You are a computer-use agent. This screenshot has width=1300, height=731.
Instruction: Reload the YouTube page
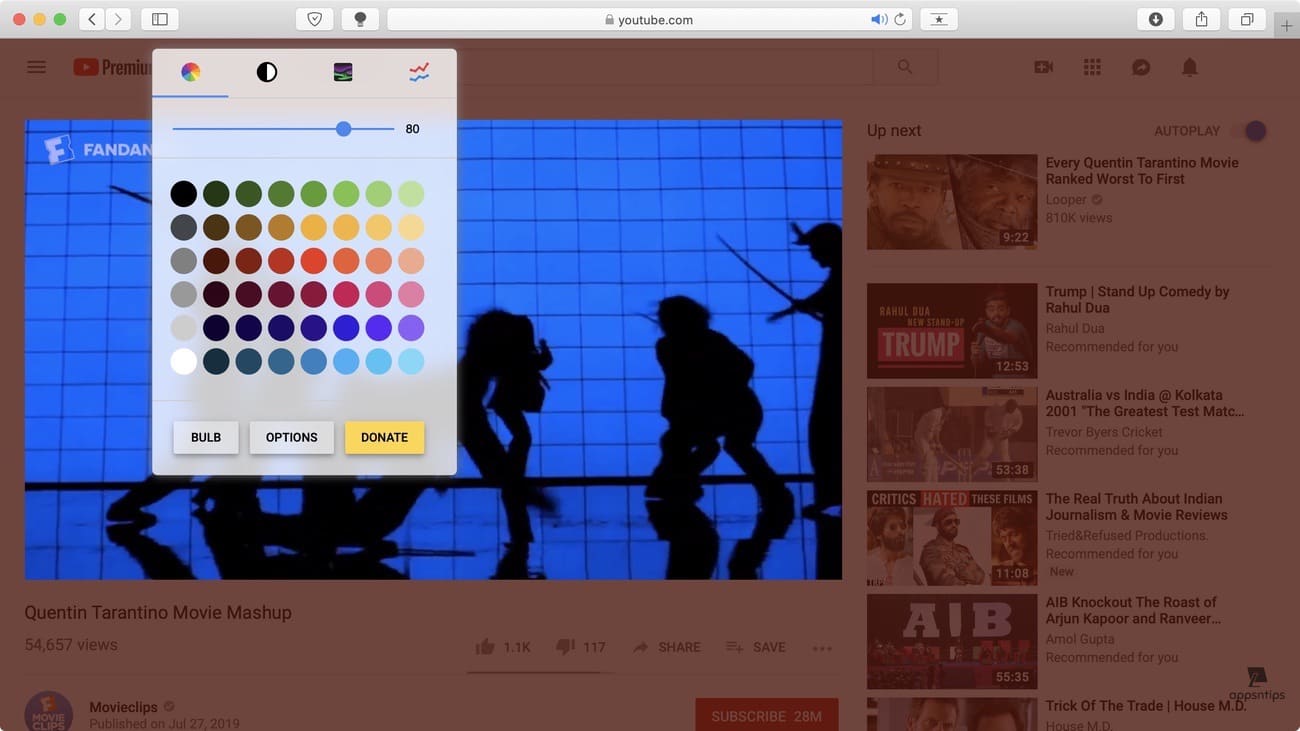(x=900, y=19)
